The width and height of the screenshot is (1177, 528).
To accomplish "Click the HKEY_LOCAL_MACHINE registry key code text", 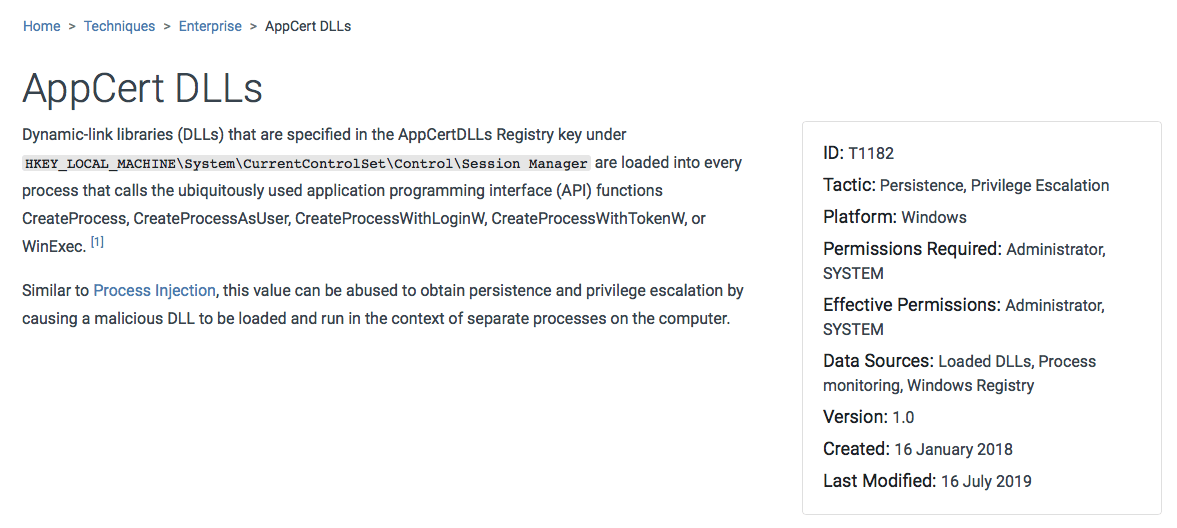I will pyautogui.click(x=306, y=163).
